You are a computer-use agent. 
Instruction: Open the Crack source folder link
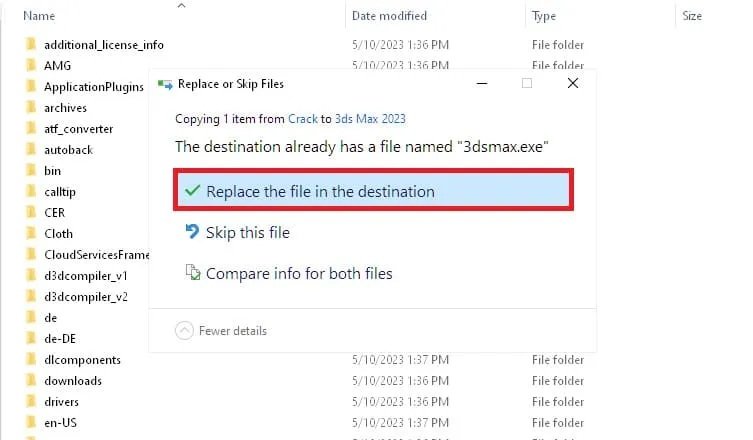coord(303,118)
